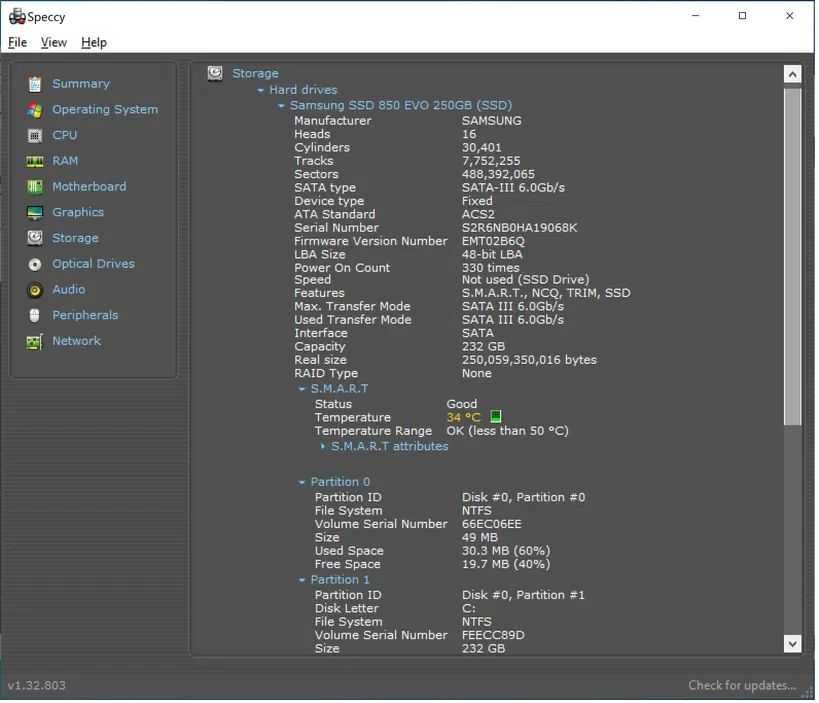This screenshot has height=703, width=819.
Task: Open the Operating System section
Action: tap(105, 109)
